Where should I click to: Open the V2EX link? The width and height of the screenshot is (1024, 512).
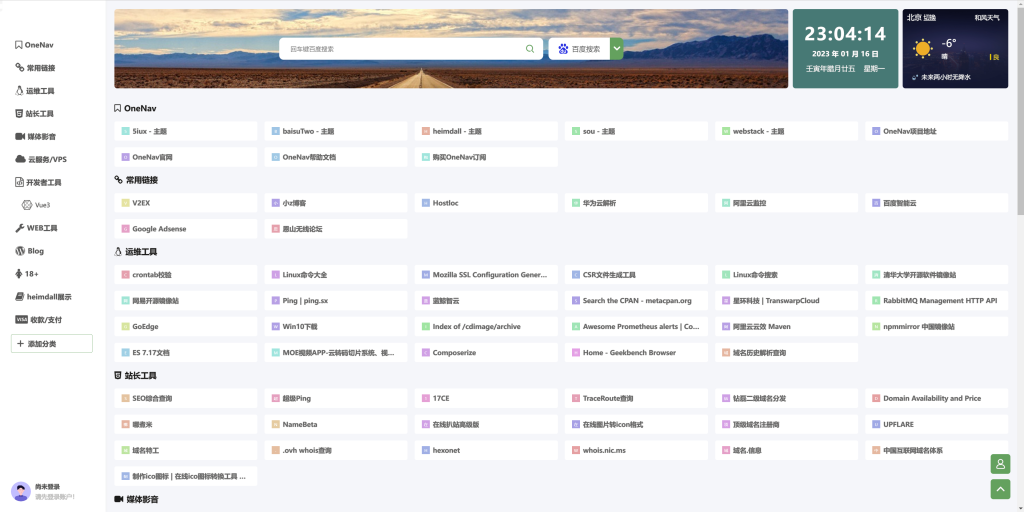(185, 203)
